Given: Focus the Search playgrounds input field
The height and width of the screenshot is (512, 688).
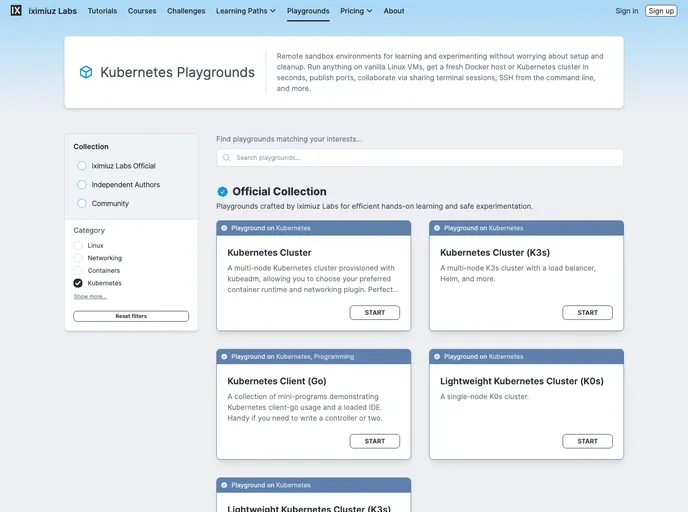Looking at the screenshot, I should point(420,158).
